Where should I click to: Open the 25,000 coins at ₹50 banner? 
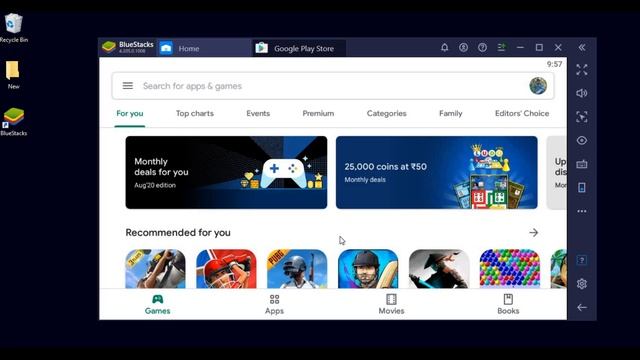[436, 172]
